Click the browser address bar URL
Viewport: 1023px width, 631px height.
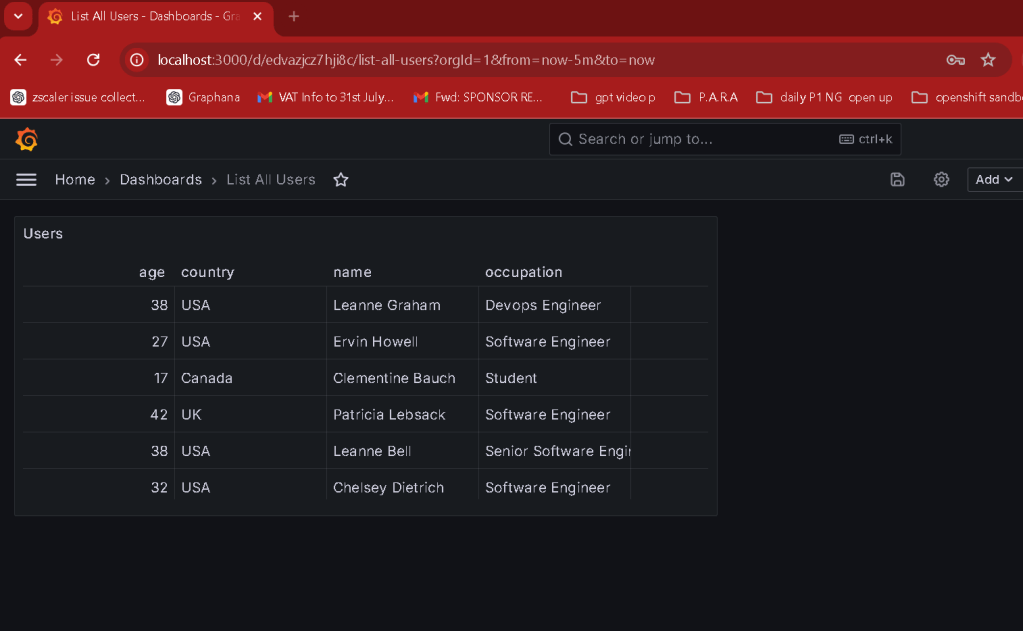coord(406,60)
